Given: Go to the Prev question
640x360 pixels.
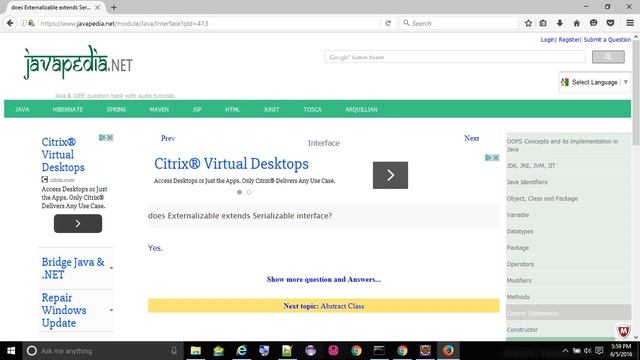Looking at the screenshot, I should click(168, 138).
